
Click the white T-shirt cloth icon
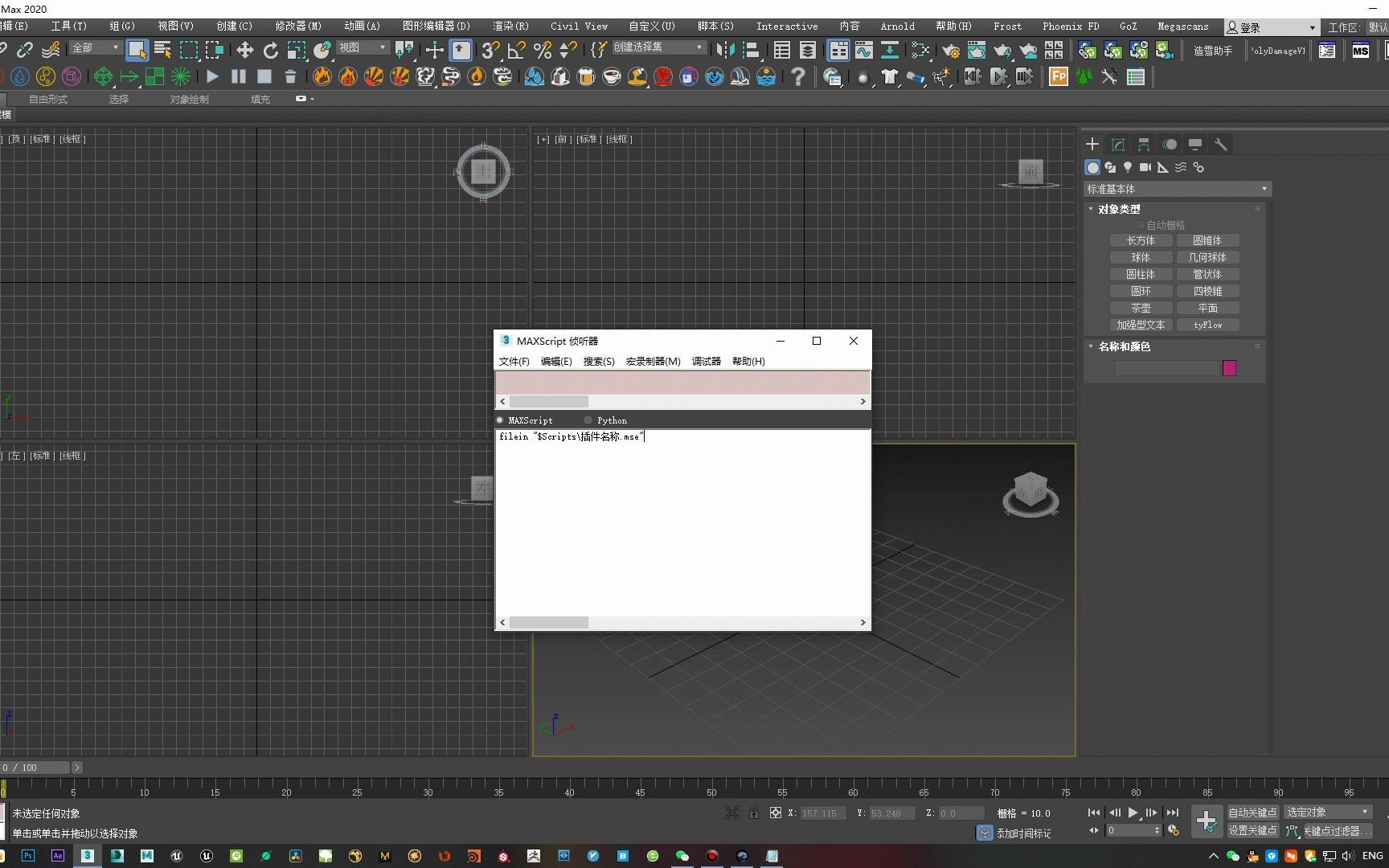[889, 77]
